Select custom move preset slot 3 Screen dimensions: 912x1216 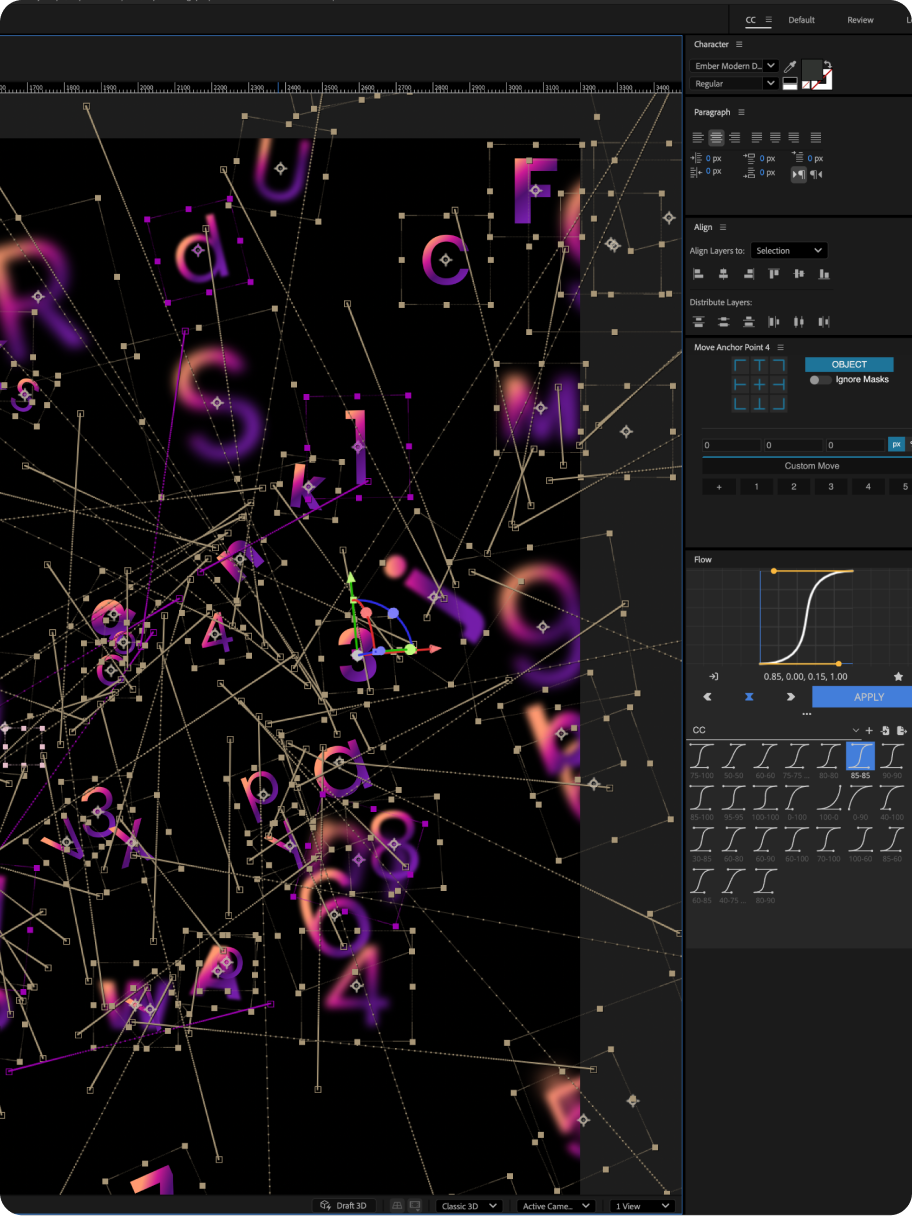pos(830,487)
